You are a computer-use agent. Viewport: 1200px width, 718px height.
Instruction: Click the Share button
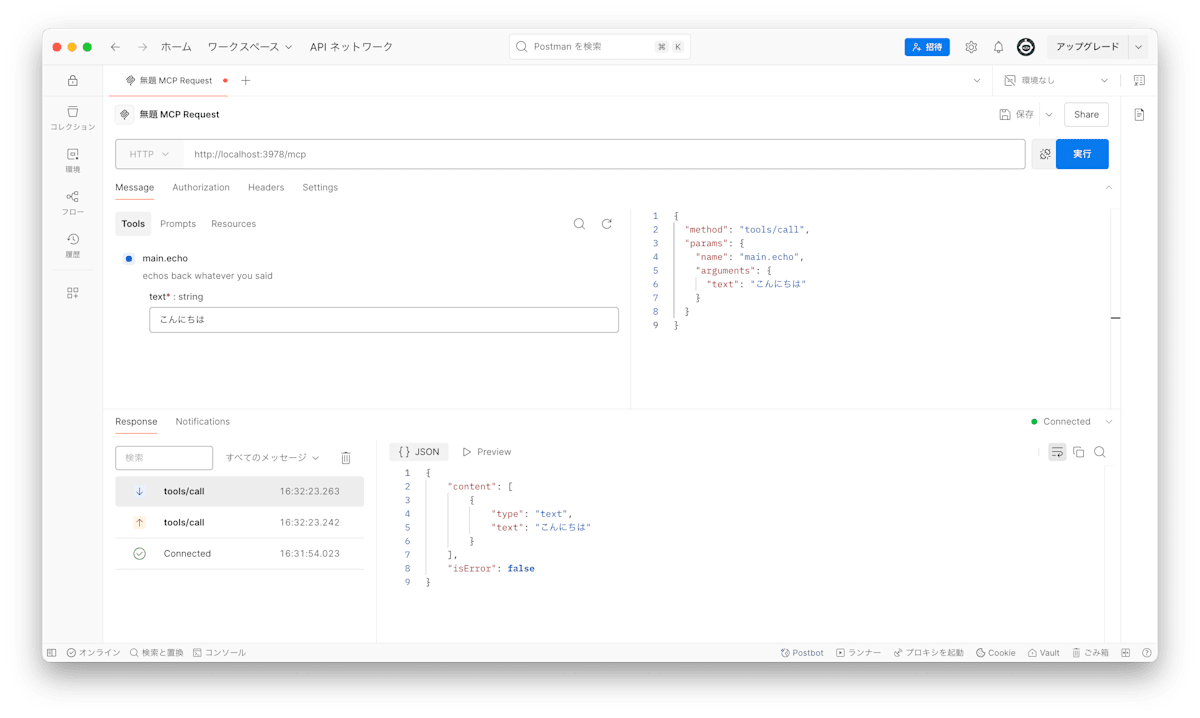tap(1086, 115)
